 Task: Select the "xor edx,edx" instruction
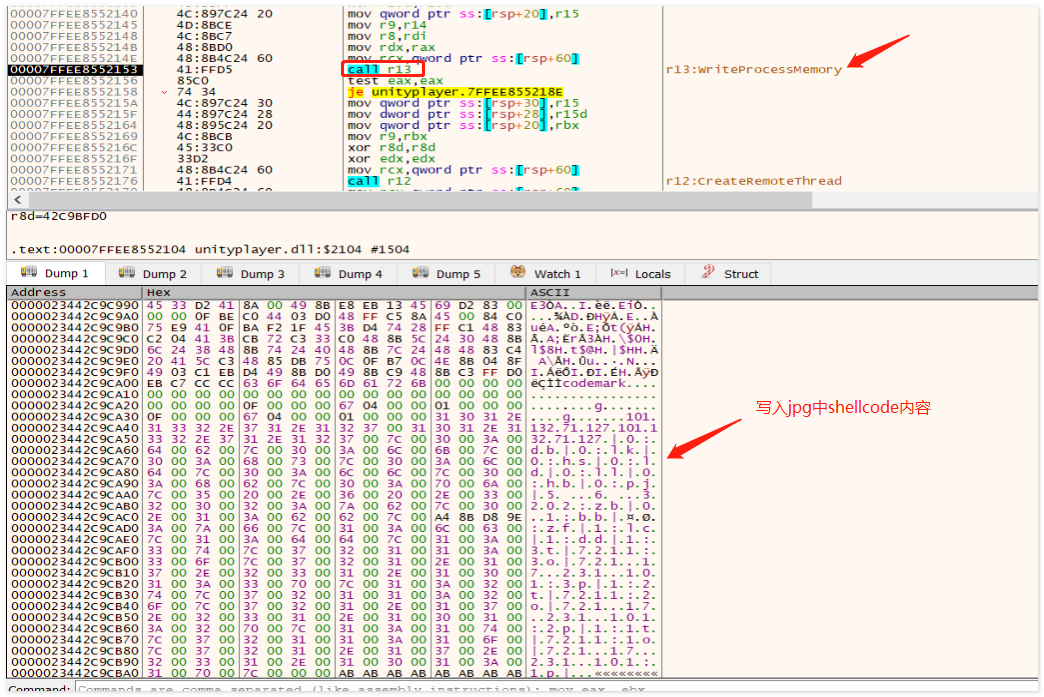click(x=392, y=158)
